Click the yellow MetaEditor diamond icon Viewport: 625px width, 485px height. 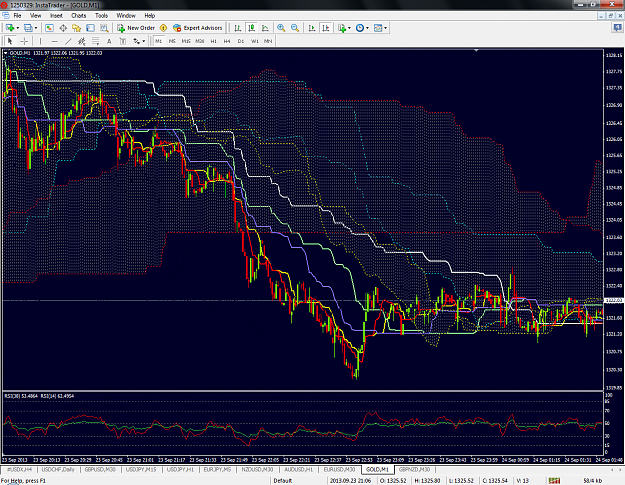[x=163, y=28]
